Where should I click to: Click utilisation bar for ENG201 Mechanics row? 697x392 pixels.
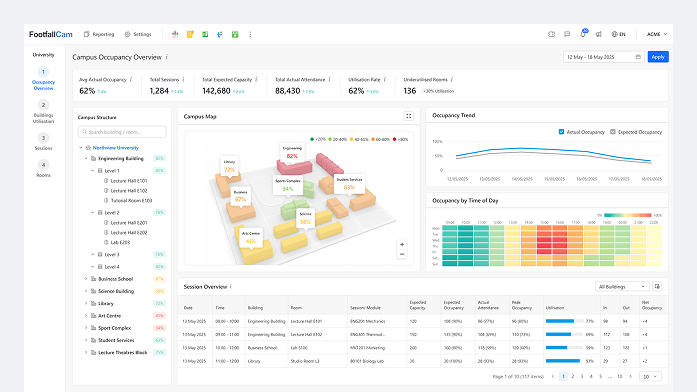tap(564, 321)
